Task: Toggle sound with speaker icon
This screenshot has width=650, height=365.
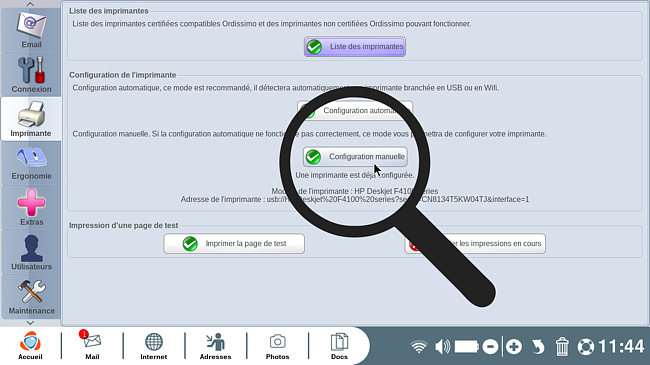Action: pyautogui.click(x=442, y=346)
